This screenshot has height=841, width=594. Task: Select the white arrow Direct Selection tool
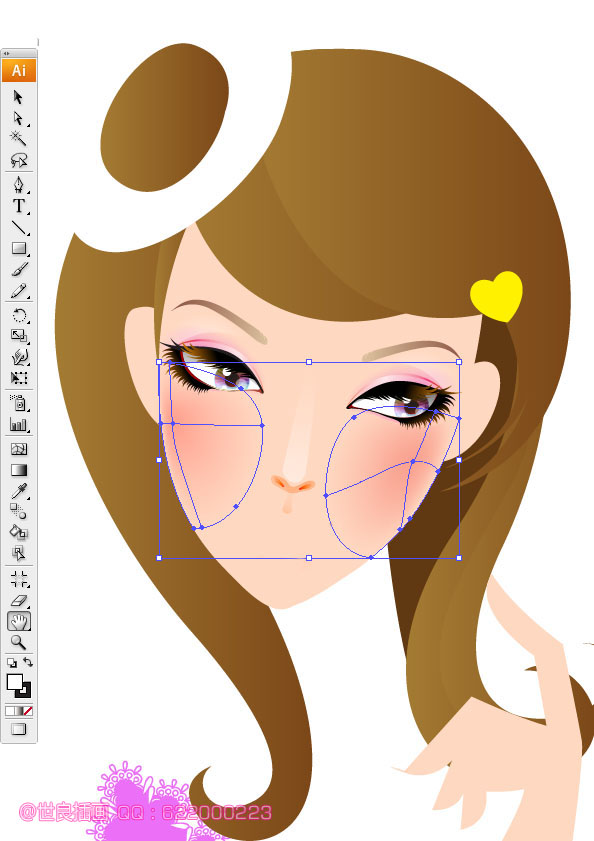pyautogui.click(x=18, y=118)
